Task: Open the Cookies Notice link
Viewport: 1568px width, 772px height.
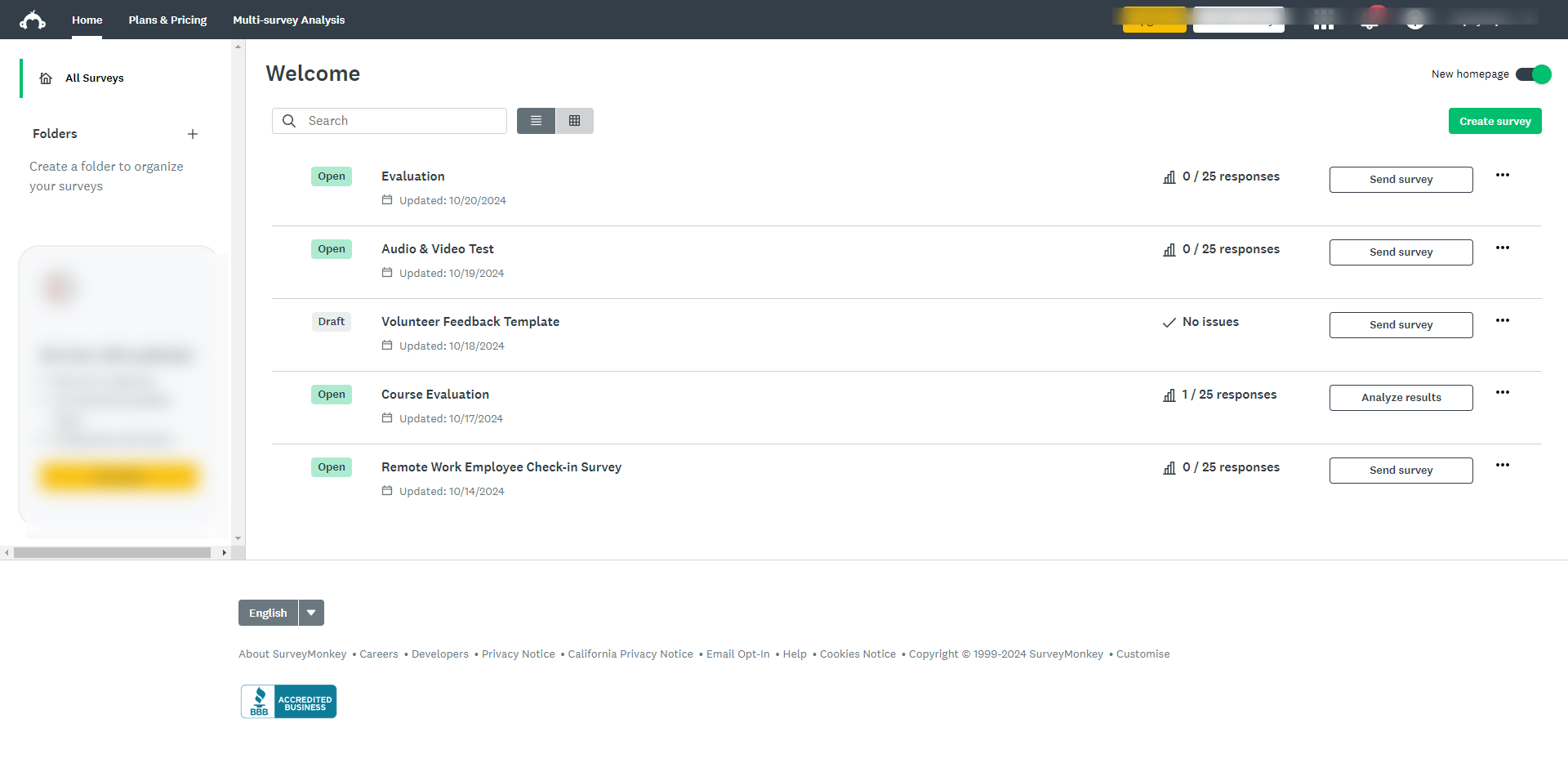Action: (x=857, y=654)
